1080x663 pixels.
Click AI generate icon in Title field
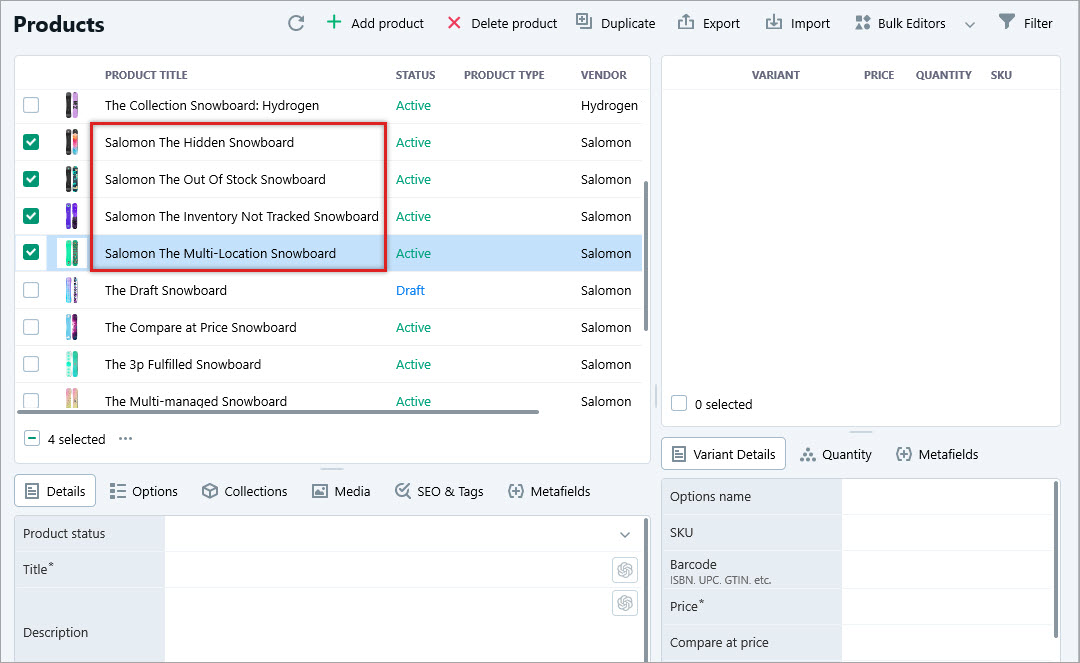pyautogui.click(x=625, y=569)
